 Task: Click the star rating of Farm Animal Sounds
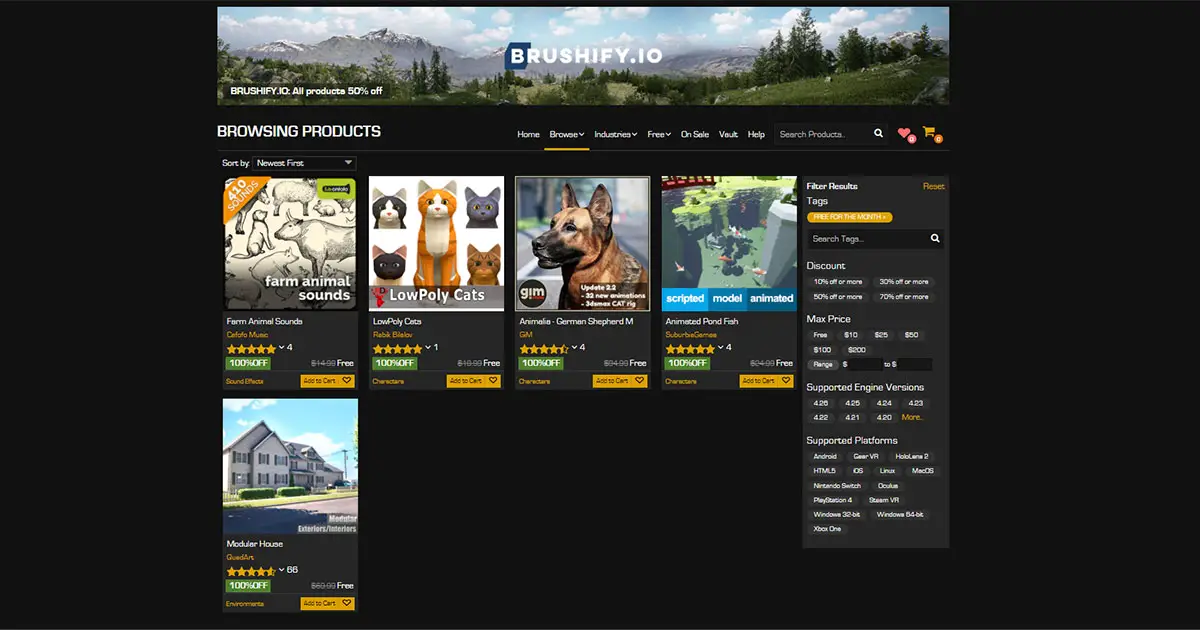251,348
